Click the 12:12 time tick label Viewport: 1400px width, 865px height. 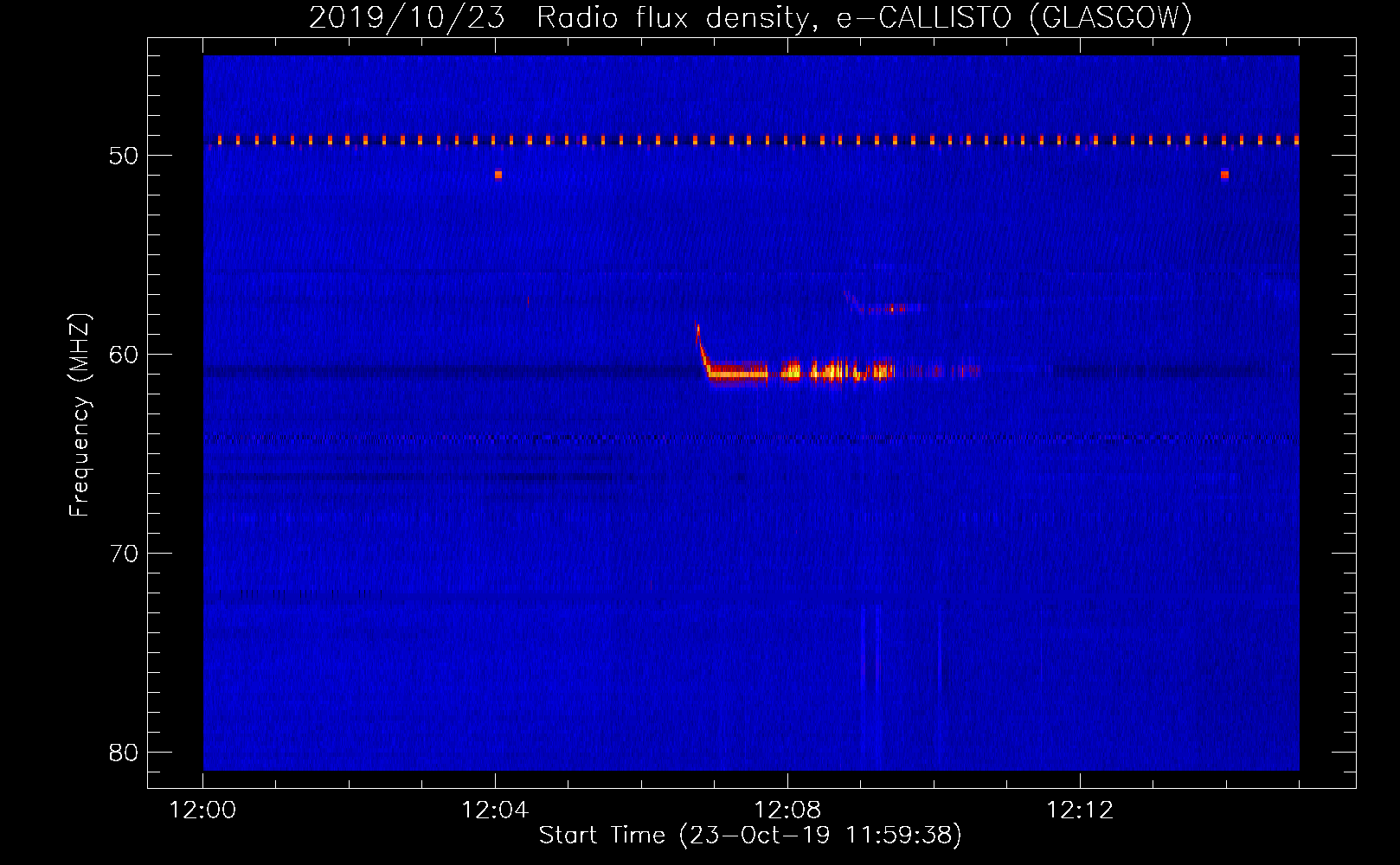coord(1080,811)
